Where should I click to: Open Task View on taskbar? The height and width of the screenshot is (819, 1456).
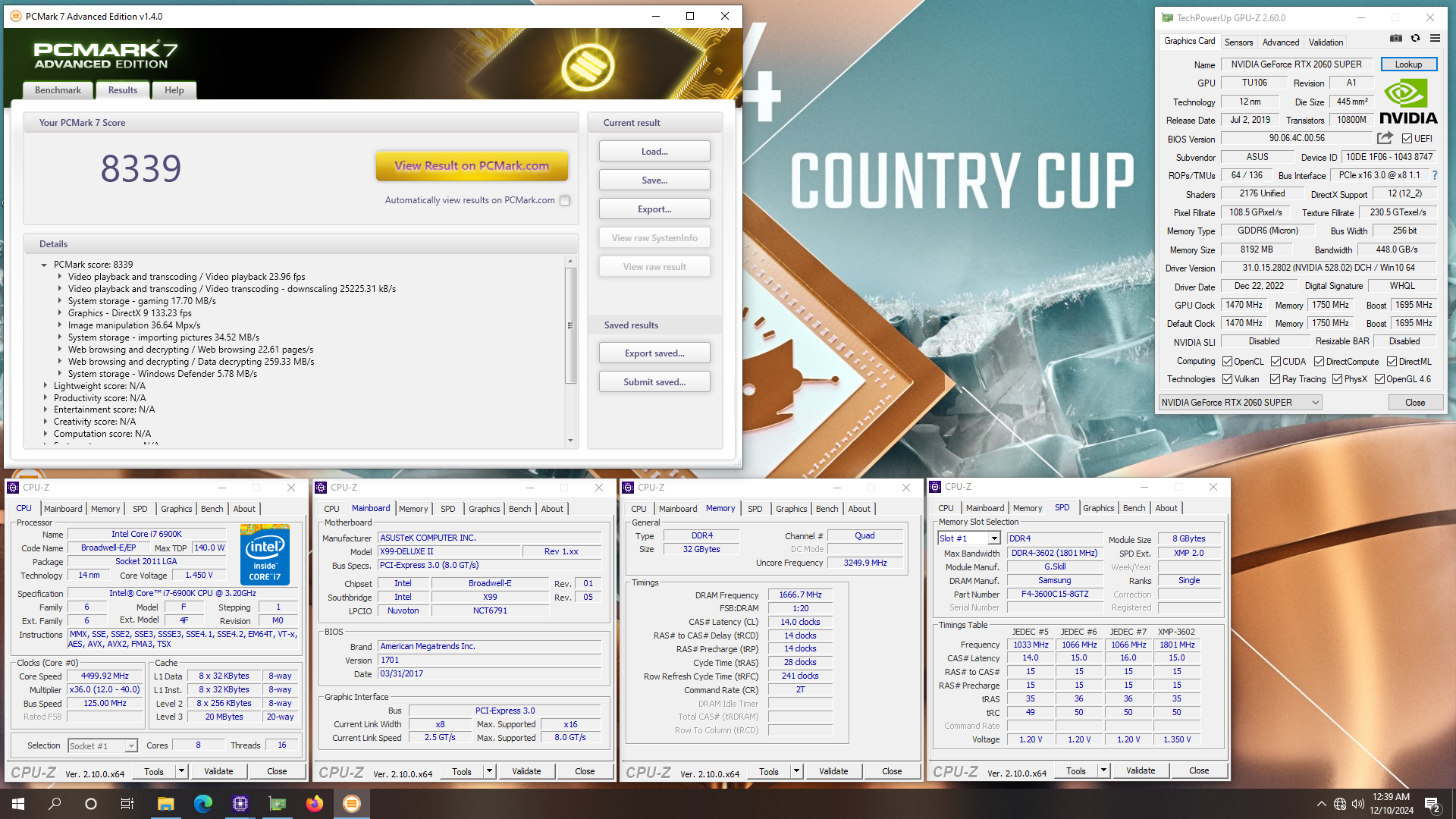coord(127,804)
